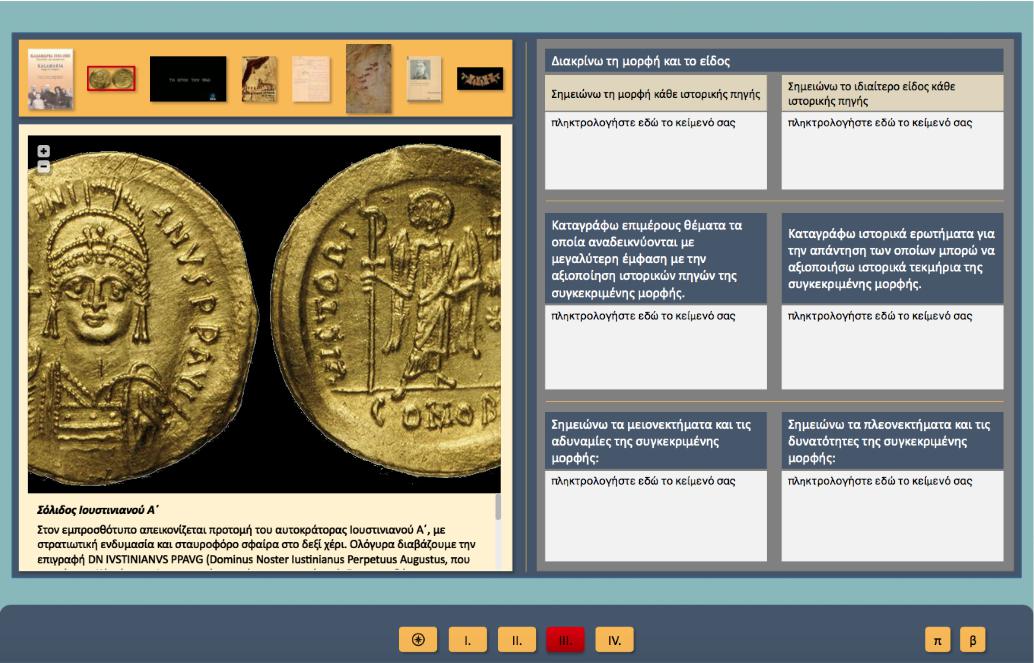1034x663 pixels.
Task: Click field under 'Σημειώνω τα πλεονεκτήματα'
Action: 892,516
